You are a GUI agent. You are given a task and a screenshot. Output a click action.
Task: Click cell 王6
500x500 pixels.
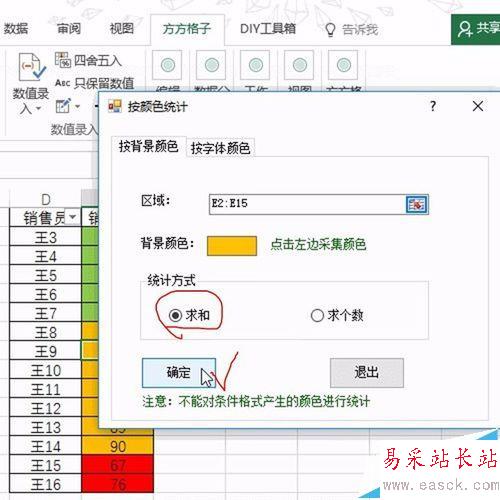45,294
